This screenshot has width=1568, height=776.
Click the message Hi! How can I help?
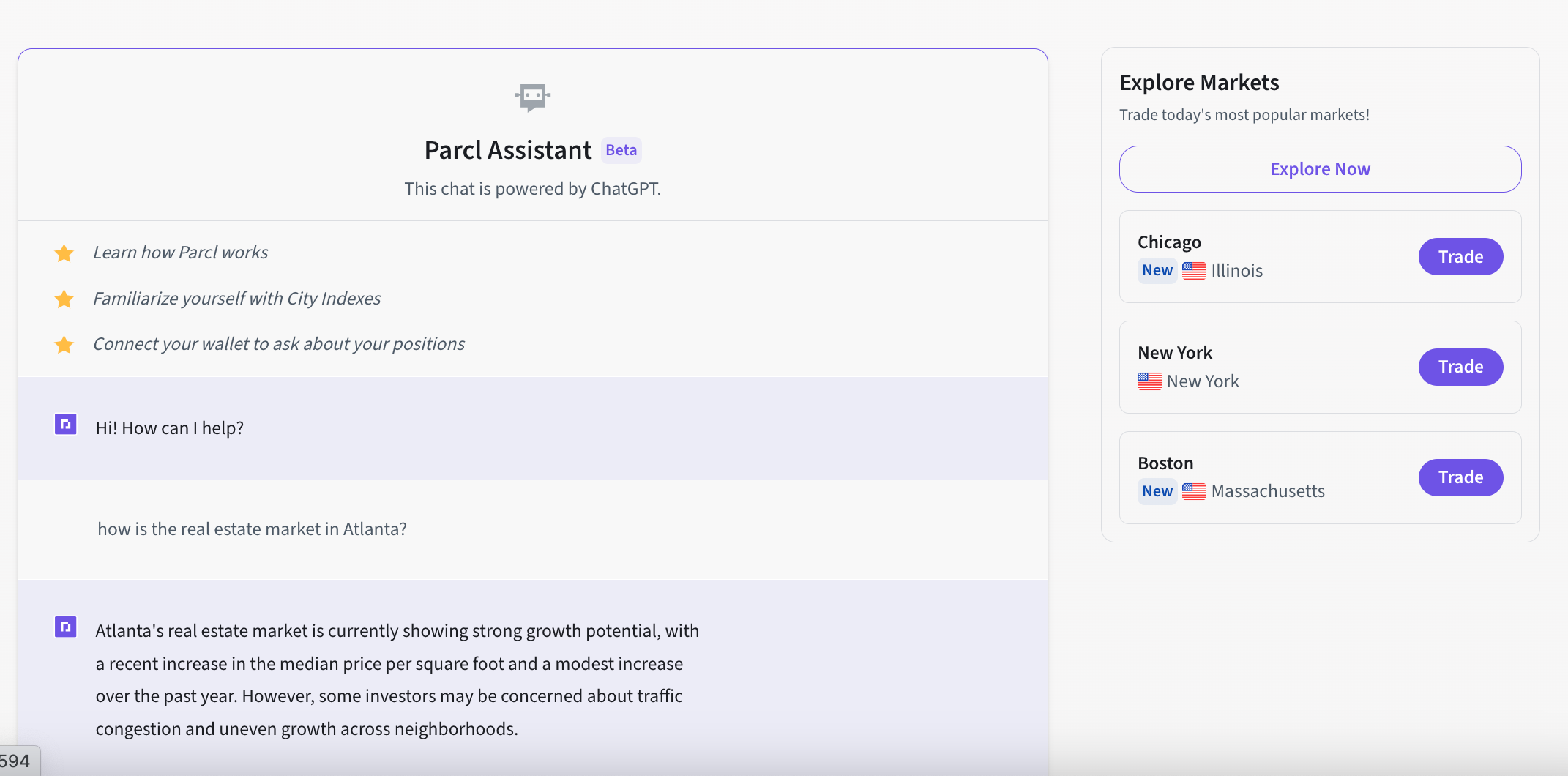click(x=170, y=428)
